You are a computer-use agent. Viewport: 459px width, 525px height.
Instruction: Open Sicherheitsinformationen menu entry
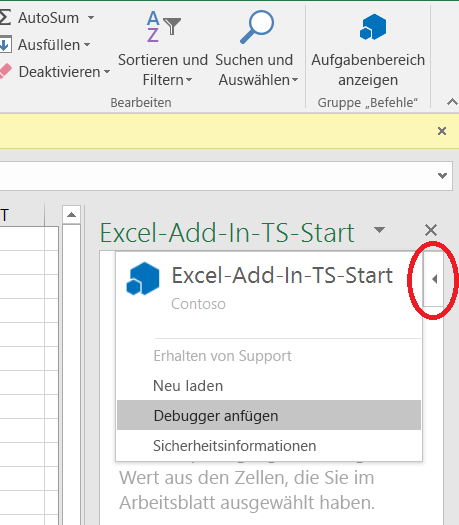[269, 445]
